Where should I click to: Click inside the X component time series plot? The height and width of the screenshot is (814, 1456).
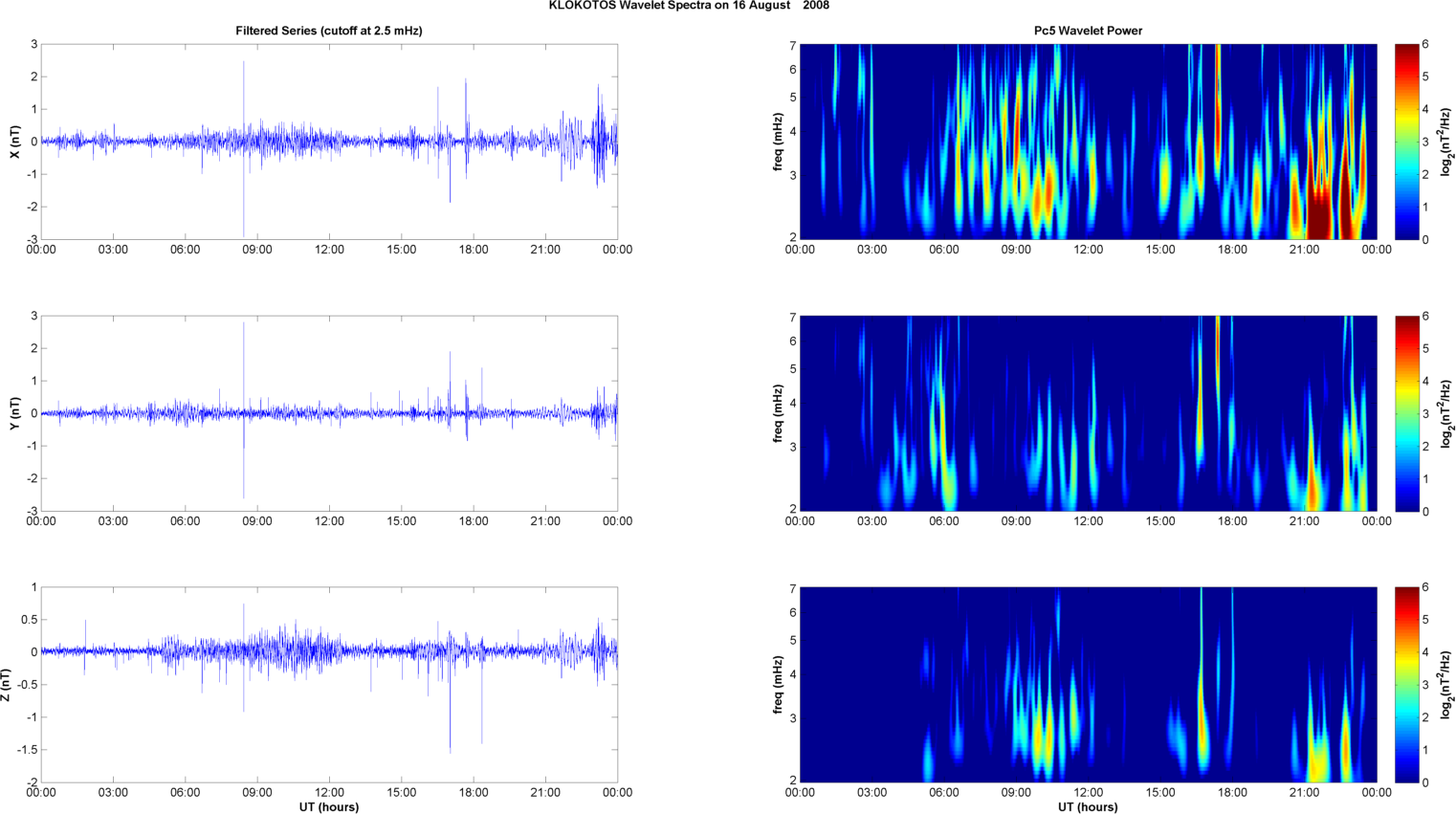click(x=329, y=142)
